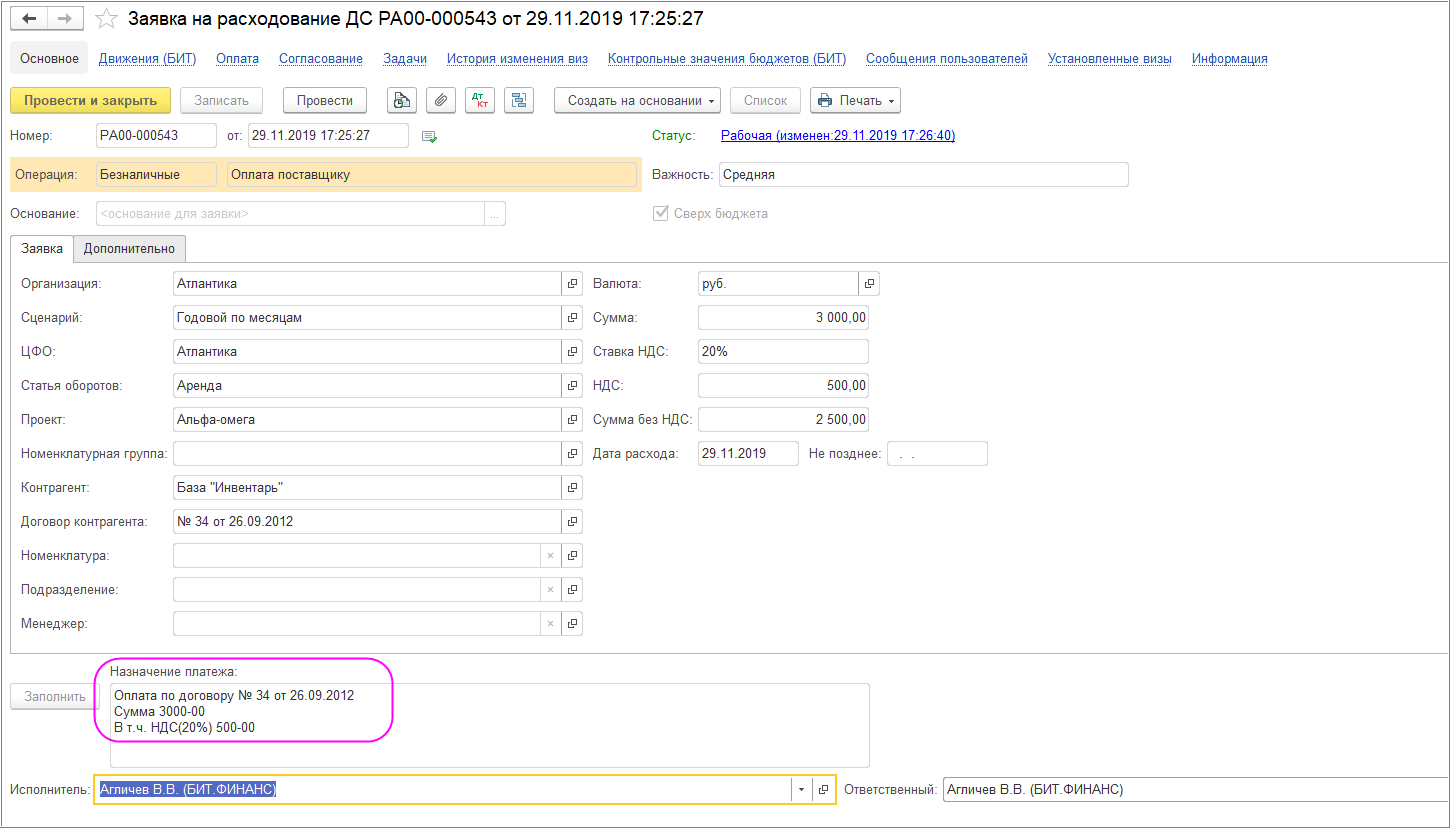This screenshot has height=828, width=1450.
Task: Click the Заполнить button
Action: pyautogui.click(x=55, y=697)
